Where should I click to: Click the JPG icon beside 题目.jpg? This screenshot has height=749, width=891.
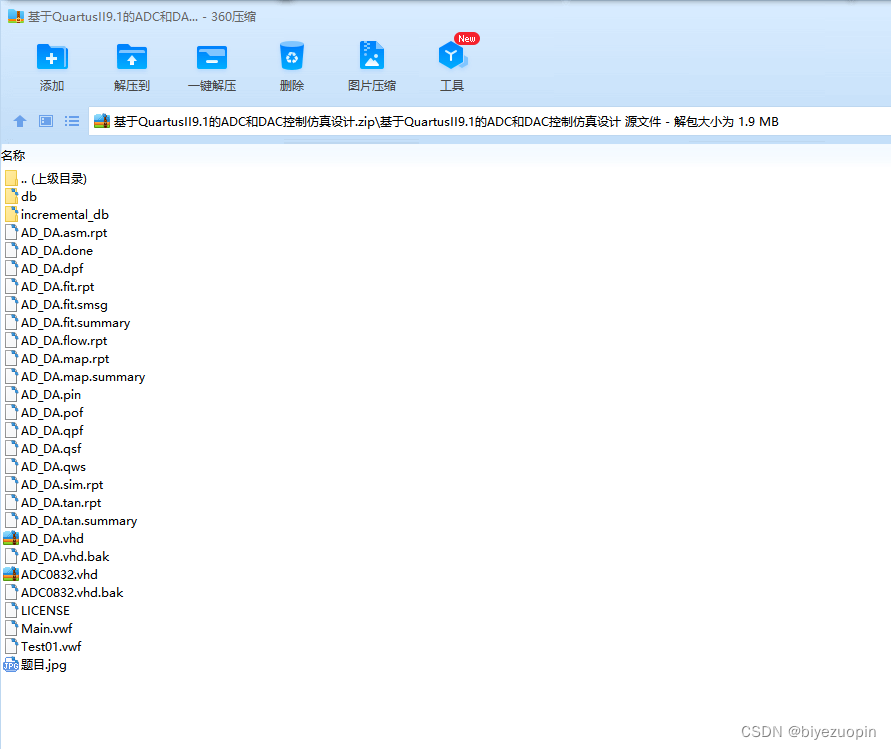pos(11,665)
